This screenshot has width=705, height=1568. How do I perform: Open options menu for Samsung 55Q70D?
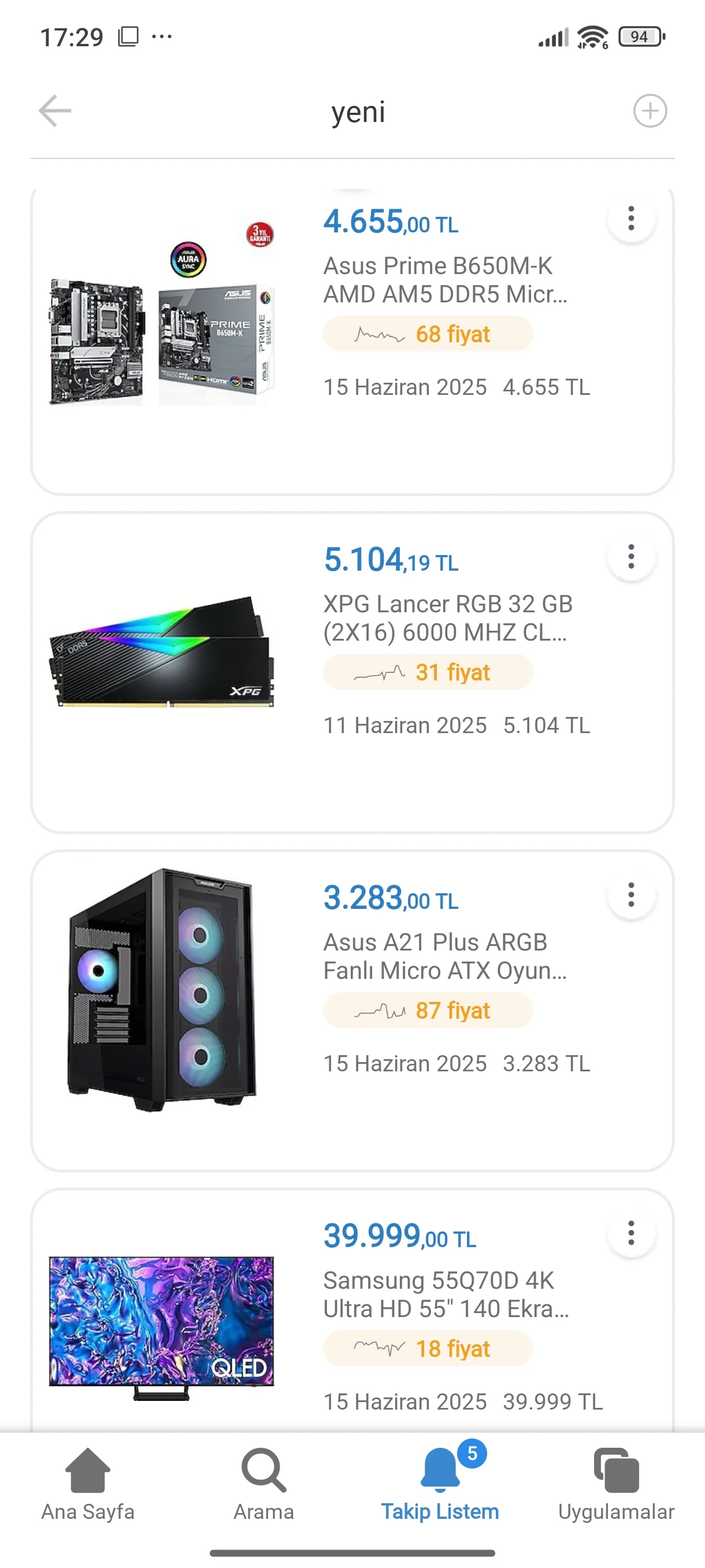(x=631, y=1233)
